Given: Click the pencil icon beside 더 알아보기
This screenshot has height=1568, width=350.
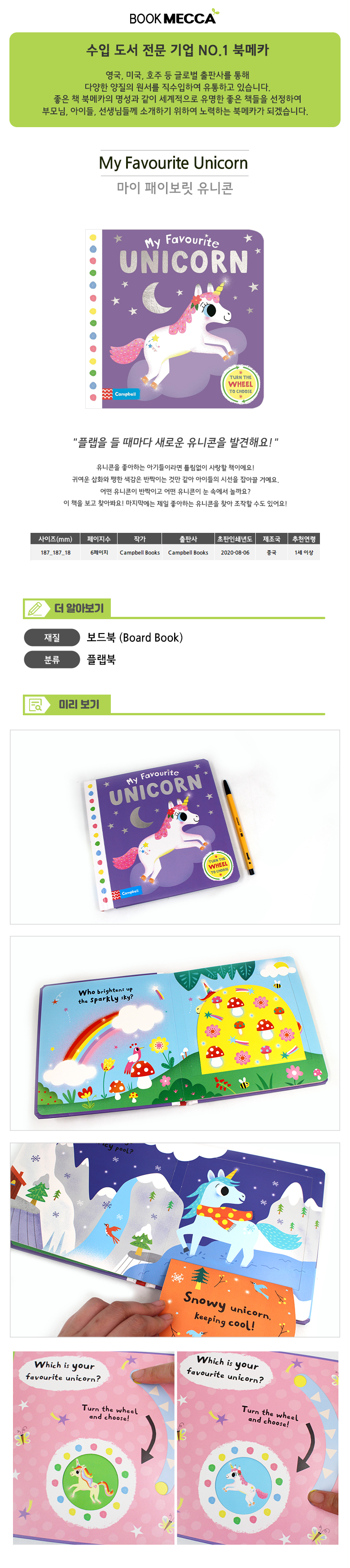Looking at the screenshot, I should [35, 608].
